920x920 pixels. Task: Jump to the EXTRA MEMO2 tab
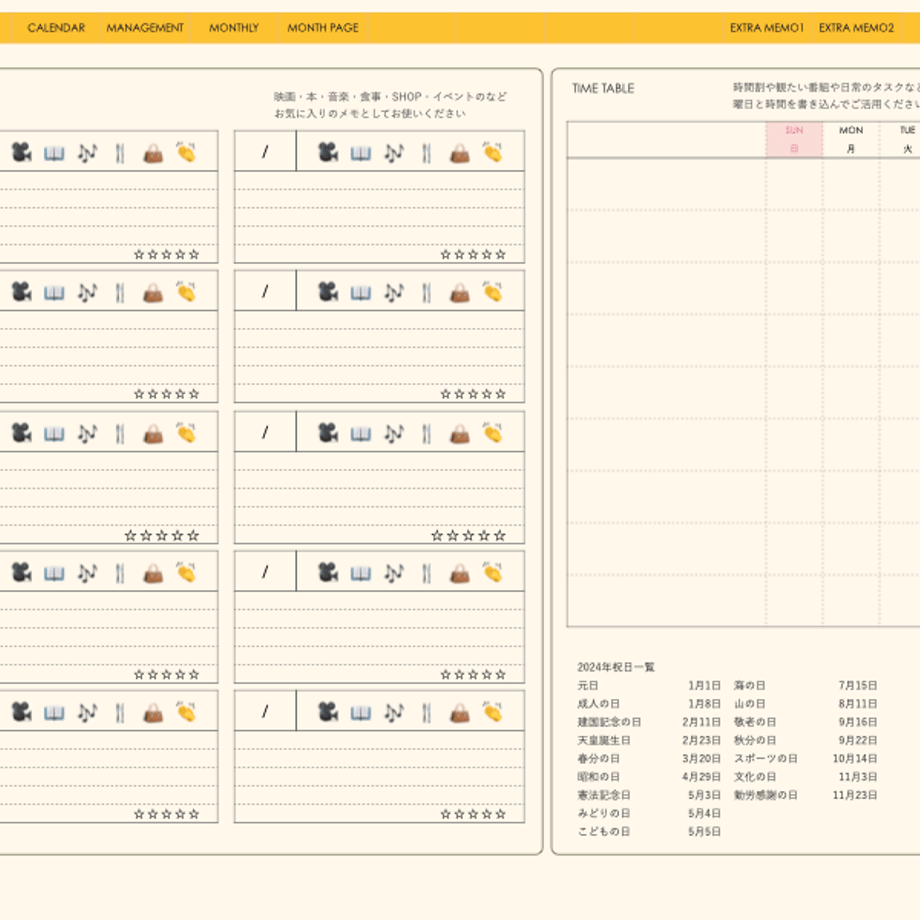pos(856,28)
